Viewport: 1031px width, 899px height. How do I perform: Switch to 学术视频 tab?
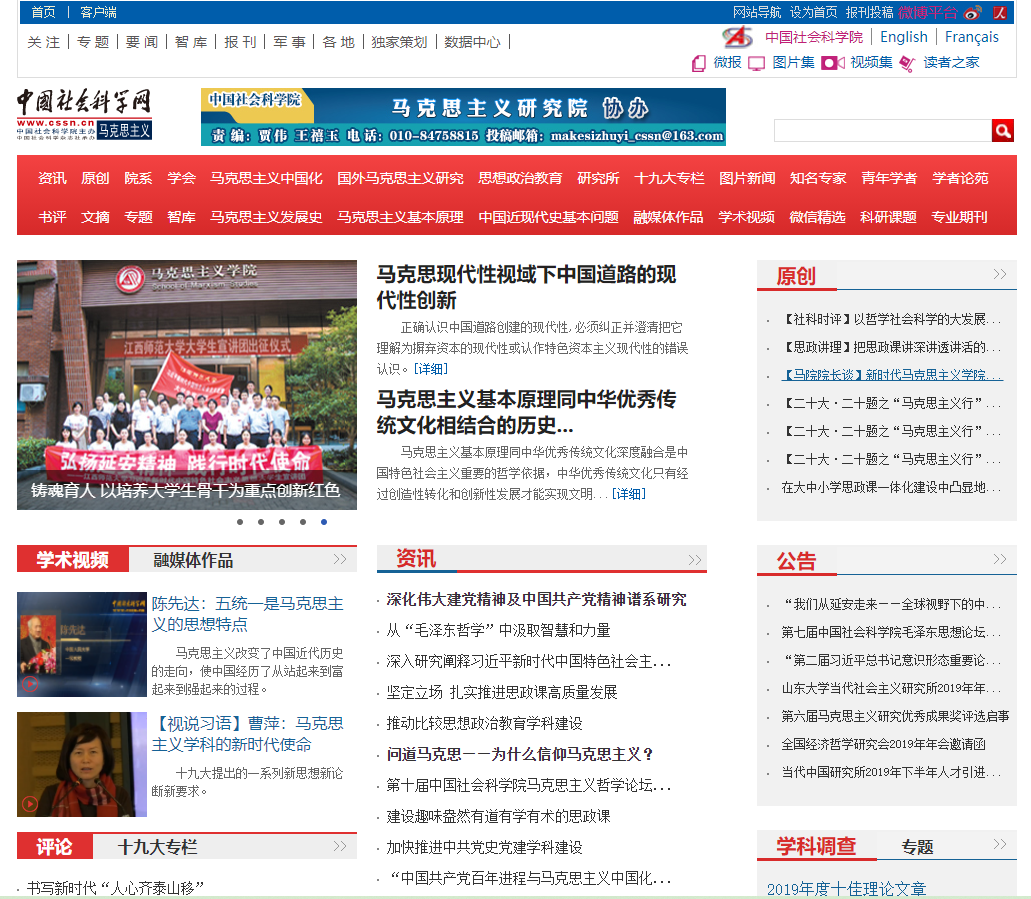(72, 560)
